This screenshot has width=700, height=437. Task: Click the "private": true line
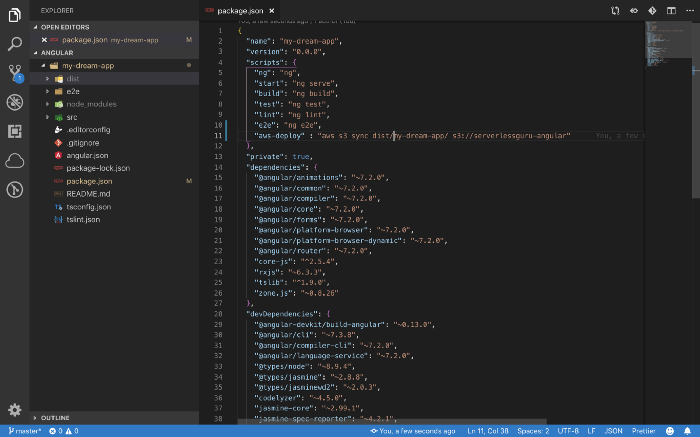pyautogui.click(x=279, y=157)
